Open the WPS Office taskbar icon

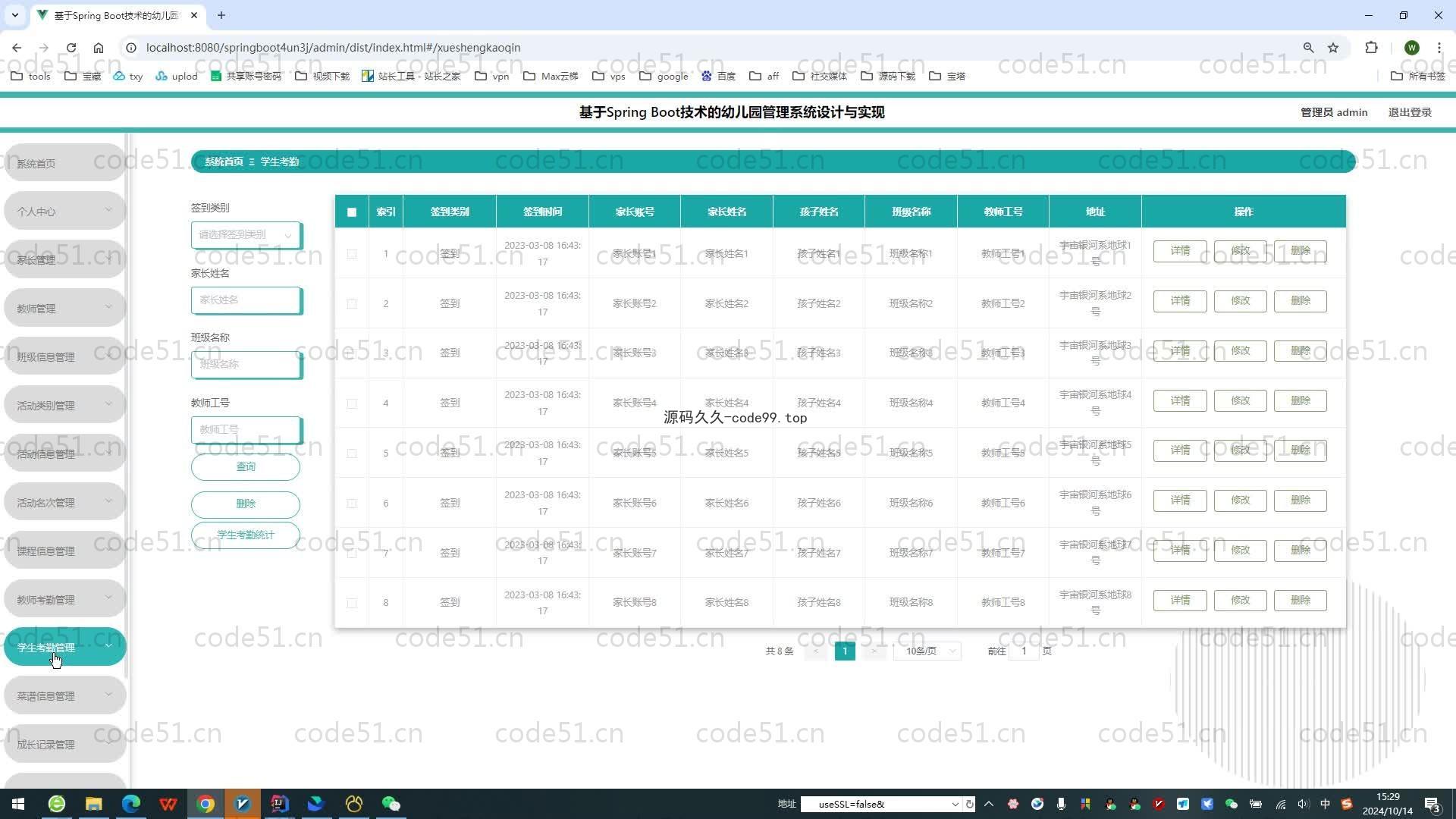(x=168, y=804)
